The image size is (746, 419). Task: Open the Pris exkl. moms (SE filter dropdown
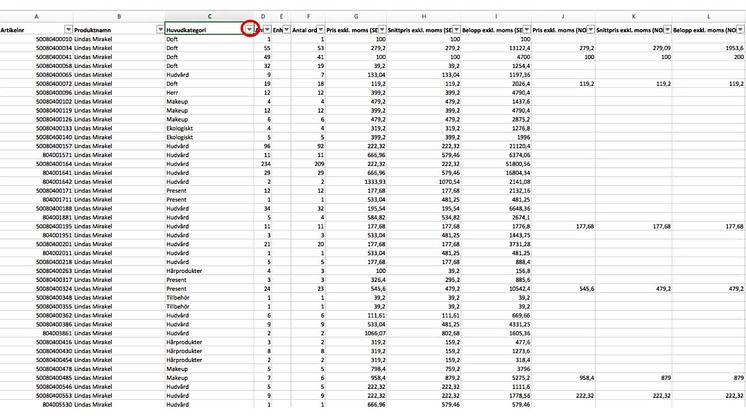pyautogui.click(x=382, y=29)
